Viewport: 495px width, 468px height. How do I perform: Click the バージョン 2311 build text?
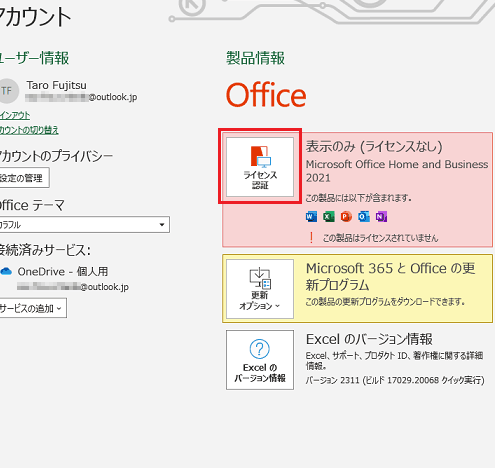395,380
